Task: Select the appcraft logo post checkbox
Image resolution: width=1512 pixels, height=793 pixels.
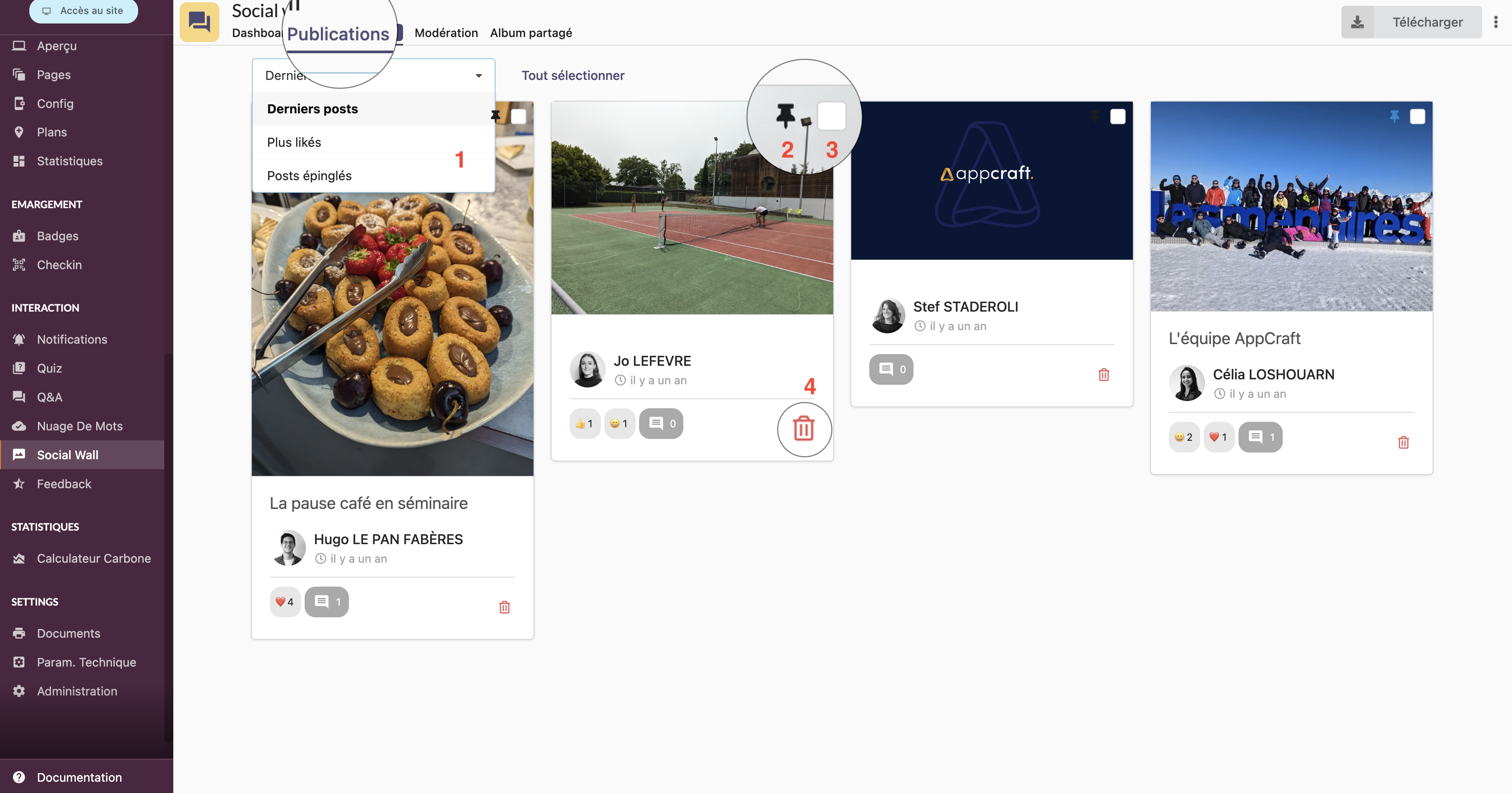Action: coord(1118,117)
